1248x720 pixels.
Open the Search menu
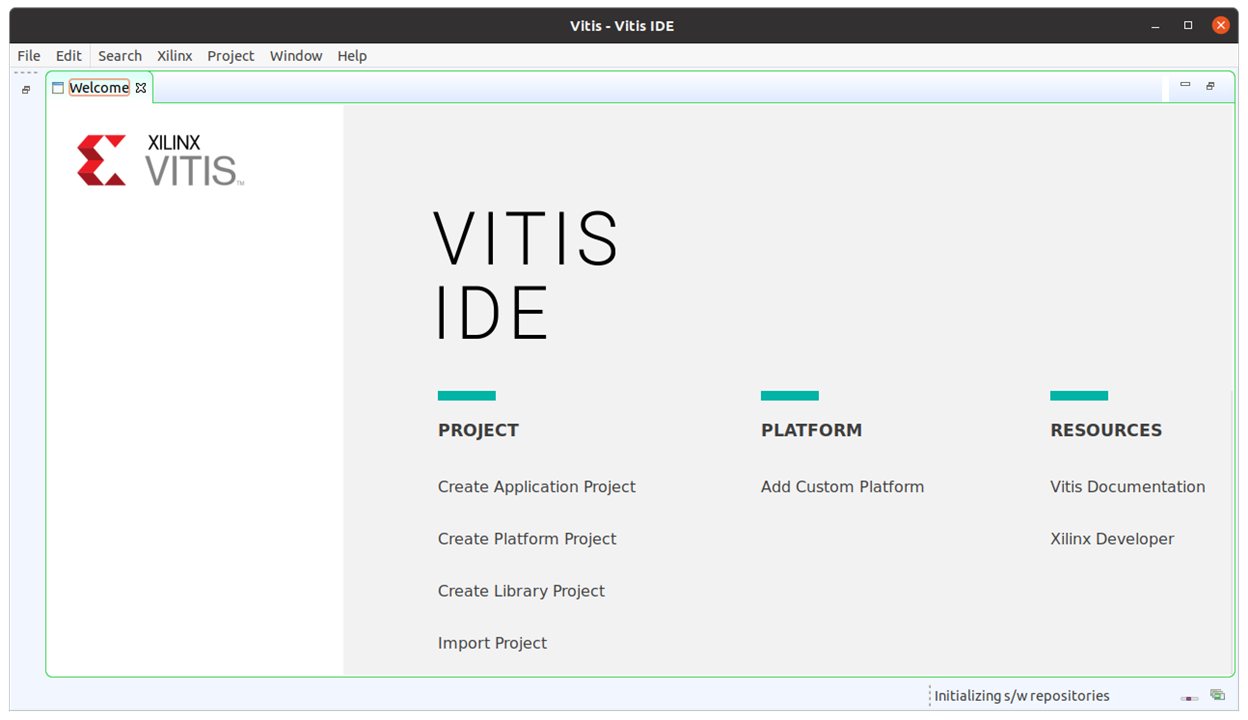point(120,56)
